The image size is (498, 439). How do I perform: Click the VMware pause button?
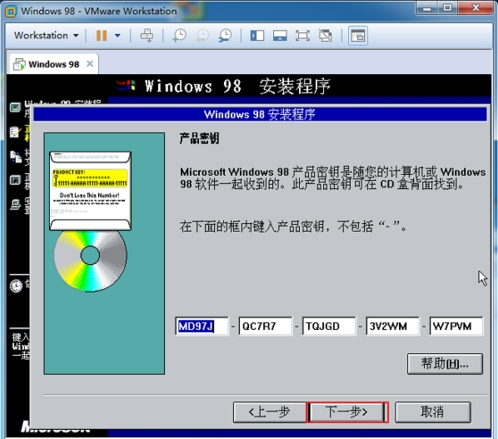[x=101, y=35]
